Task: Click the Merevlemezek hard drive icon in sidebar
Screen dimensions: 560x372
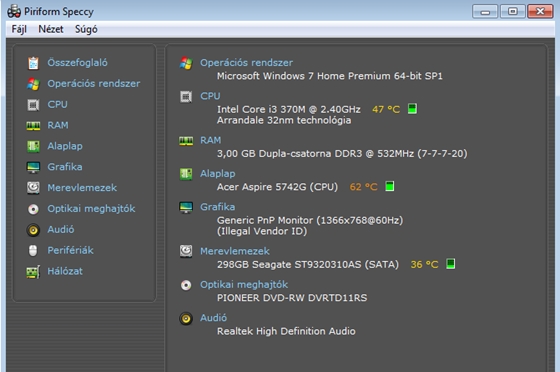Action: click(33, 188)
